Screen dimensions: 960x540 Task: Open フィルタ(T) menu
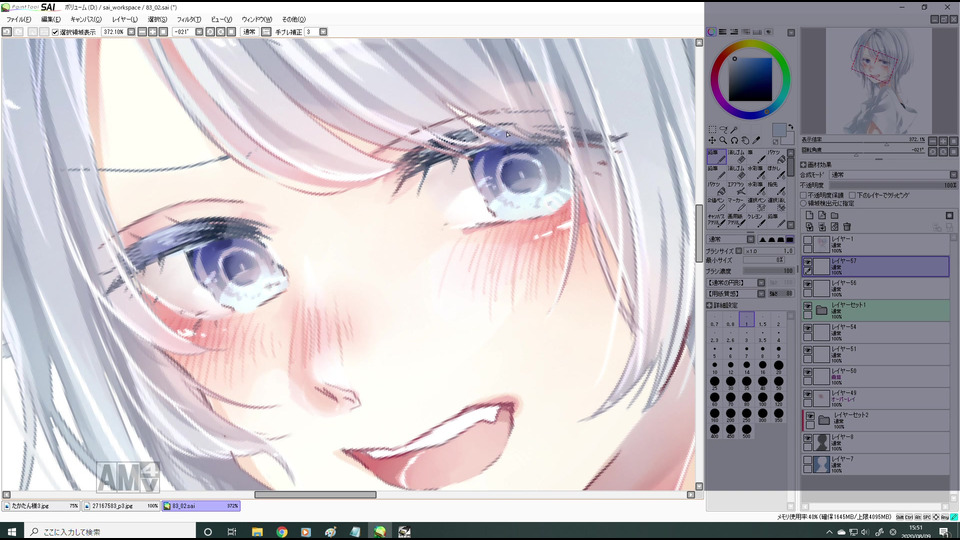click(x=189, y=20)
